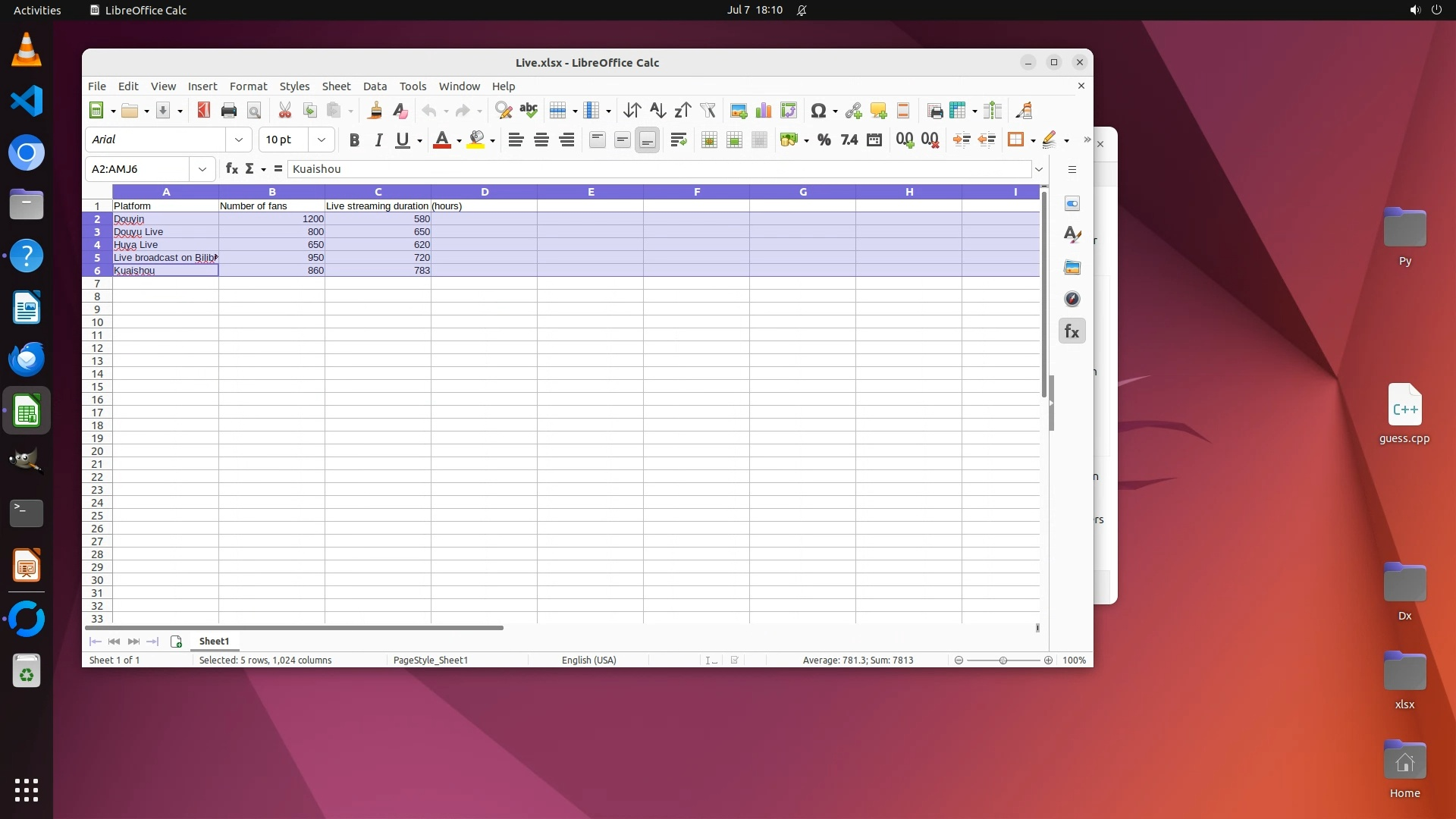Open the Navigator panel in the sidebar
The height and width of the screenshot is (819, 1456).
[1072, 299]
